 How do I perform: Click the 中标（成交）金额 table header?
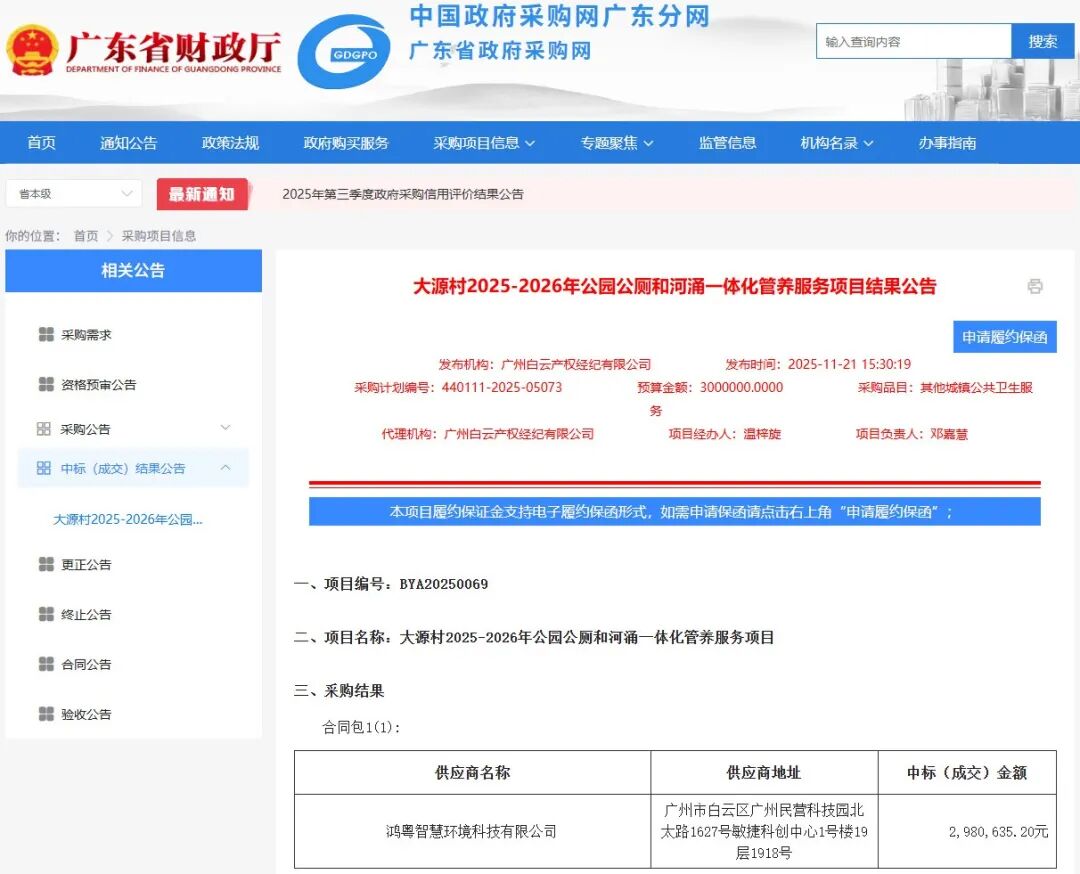967,773
